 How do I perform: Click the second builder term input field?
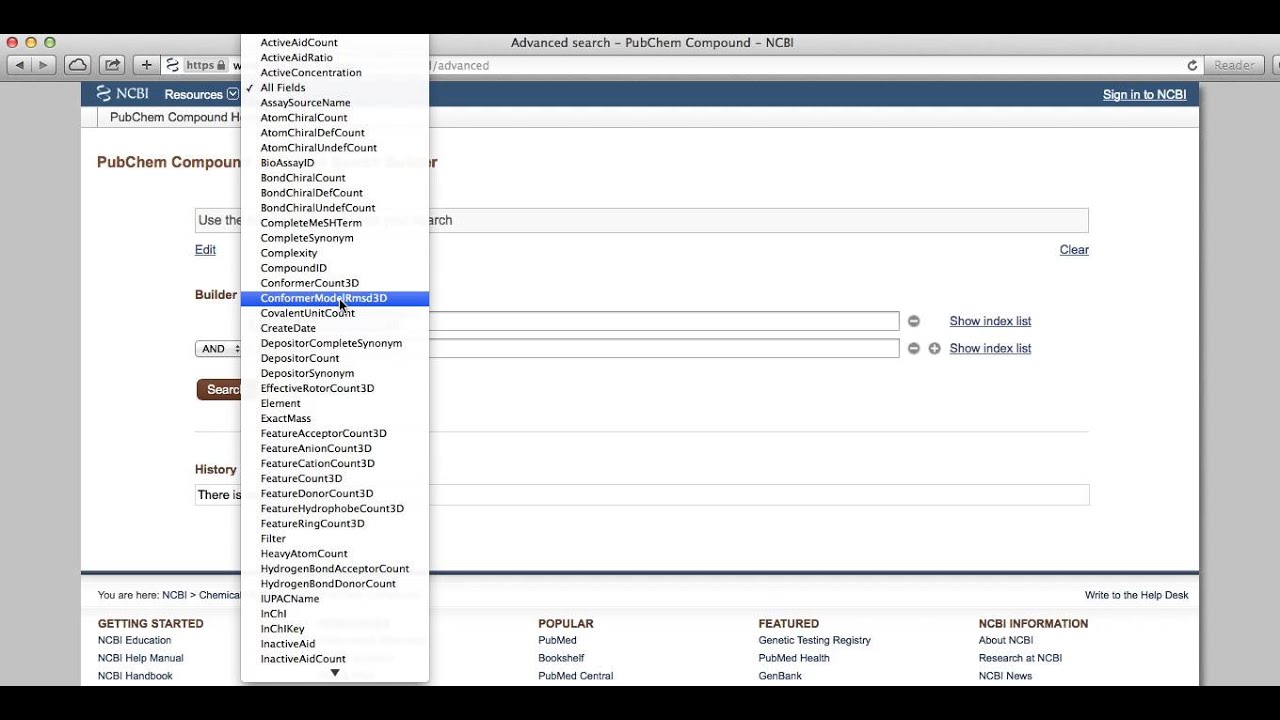(664, 348)
